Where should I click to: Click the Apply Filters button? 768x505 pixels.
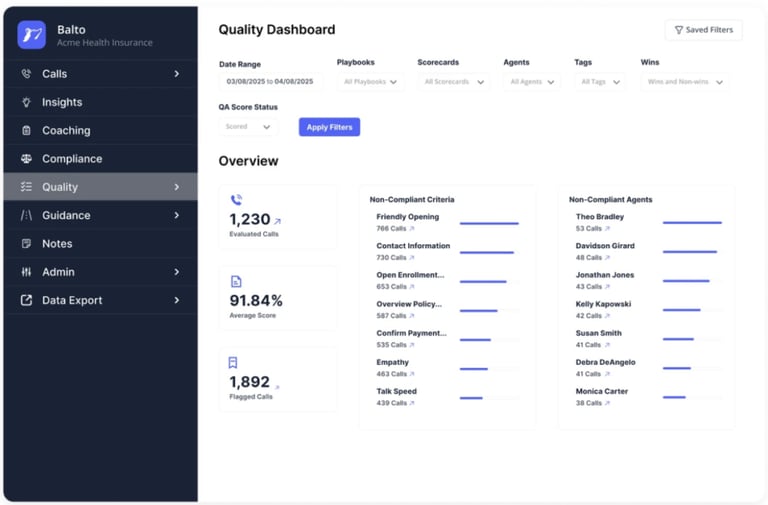pos(330,127)
